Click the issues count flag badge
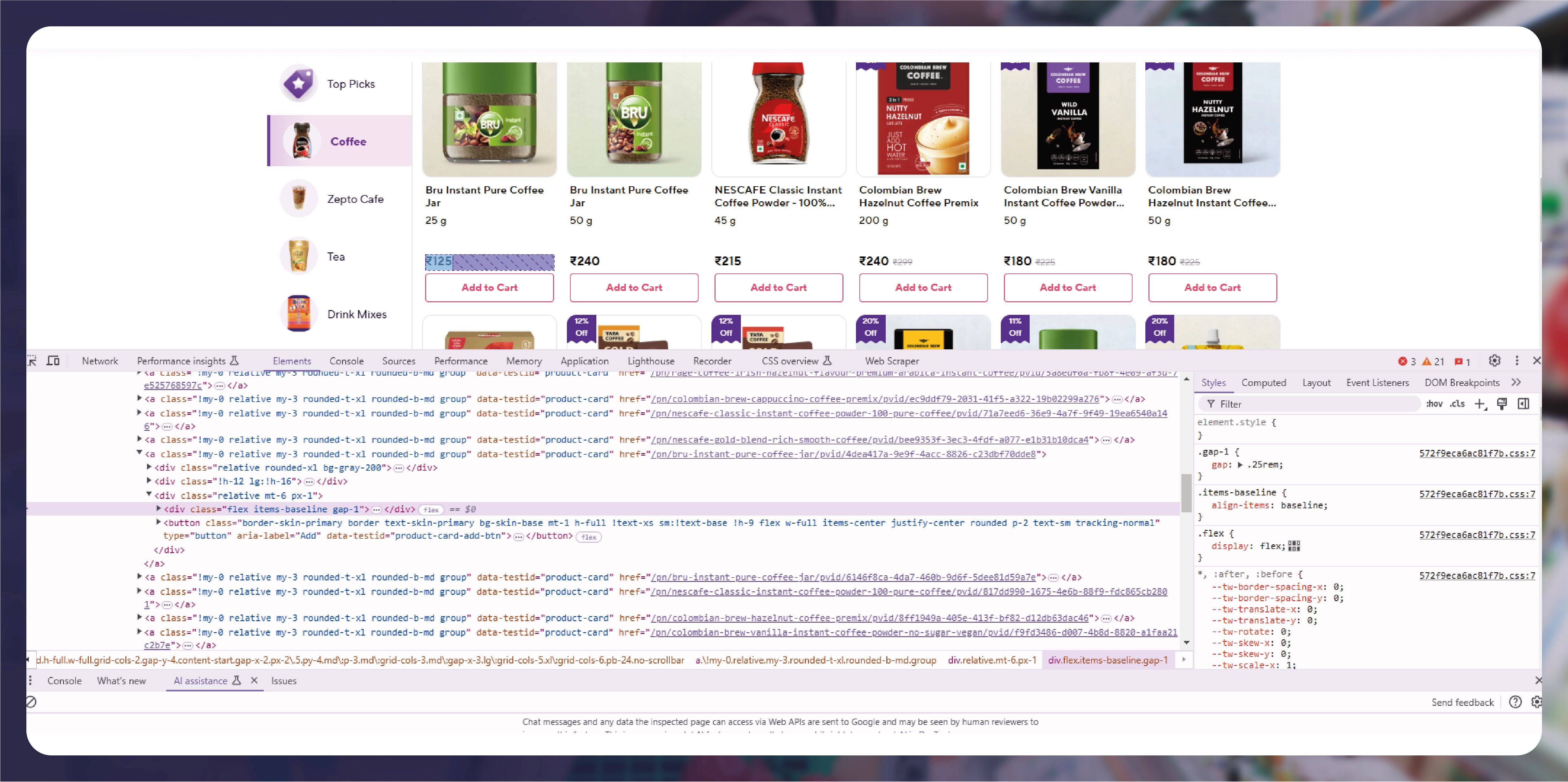This screenshot has width=1568, height=782. [1462, 362]
